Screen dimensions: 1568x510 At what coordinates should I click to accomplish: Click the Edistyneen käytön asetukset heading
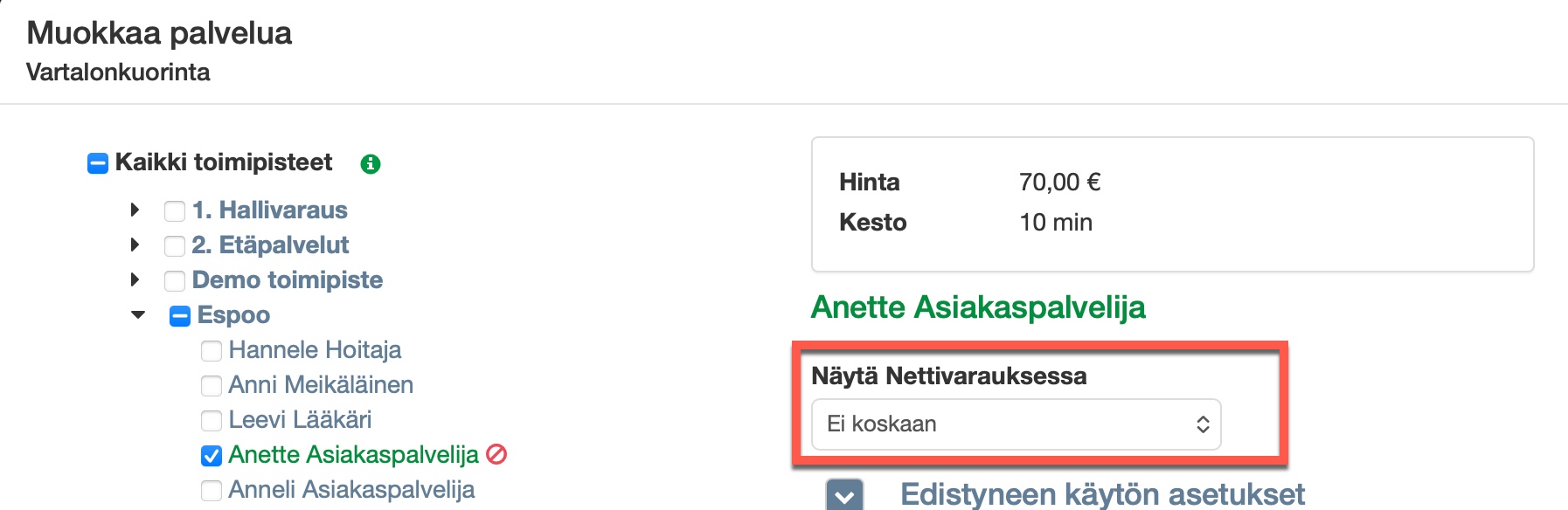[x=1102, y=494]
